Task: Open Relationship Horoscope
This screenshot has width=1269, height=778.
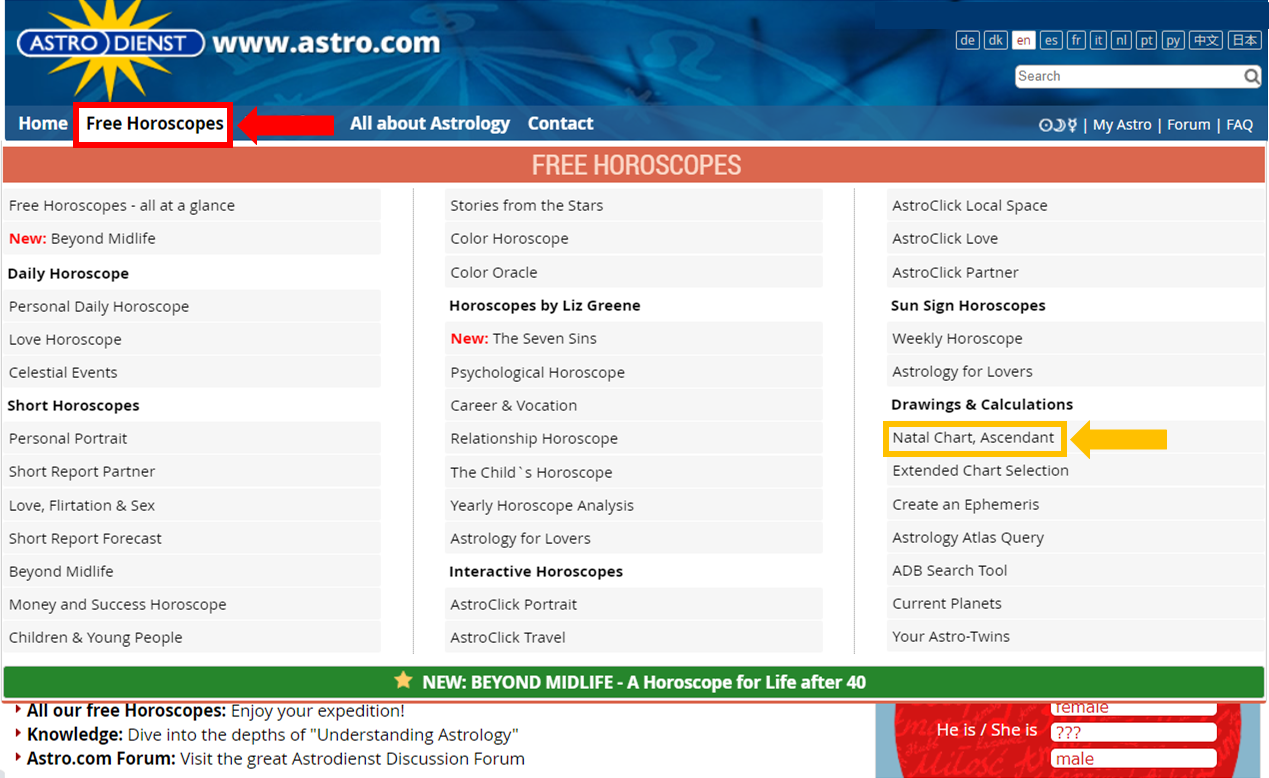Action: [x=634, y=438]
